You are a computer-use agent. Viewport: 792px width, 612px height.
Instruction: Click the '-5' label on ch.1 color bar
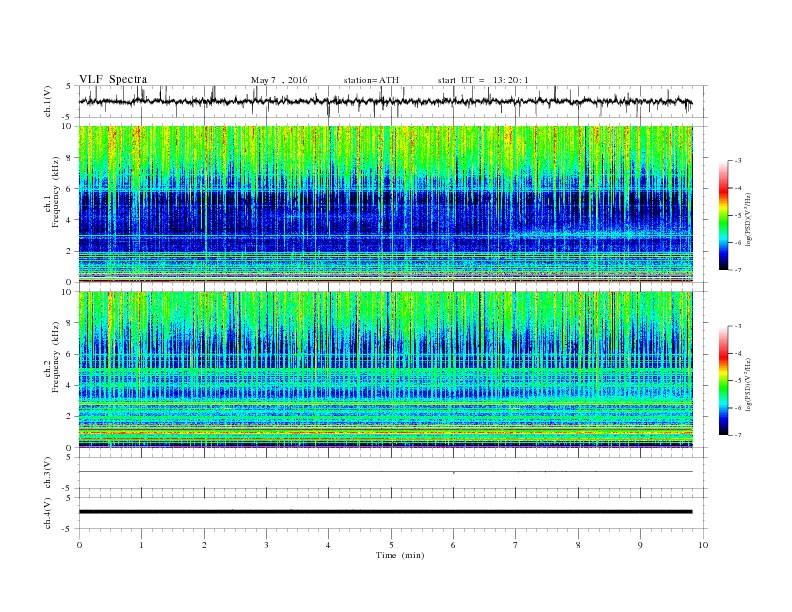(737, 215)
